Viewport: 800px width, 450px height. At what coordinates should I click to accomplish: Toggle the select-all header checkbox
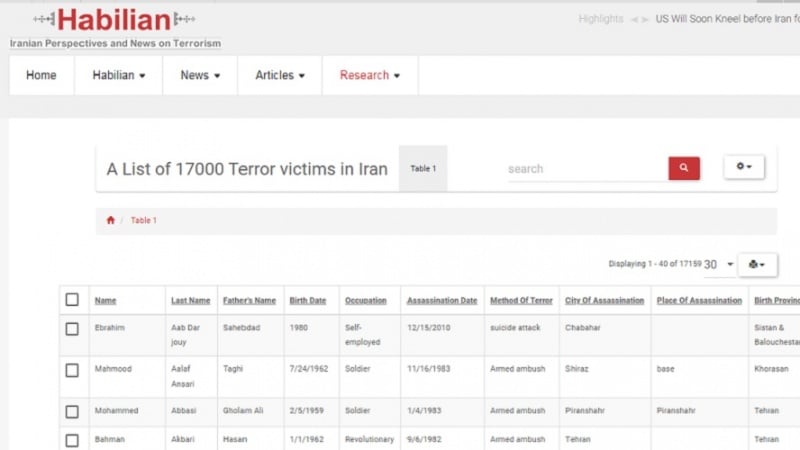pos(72,300)
